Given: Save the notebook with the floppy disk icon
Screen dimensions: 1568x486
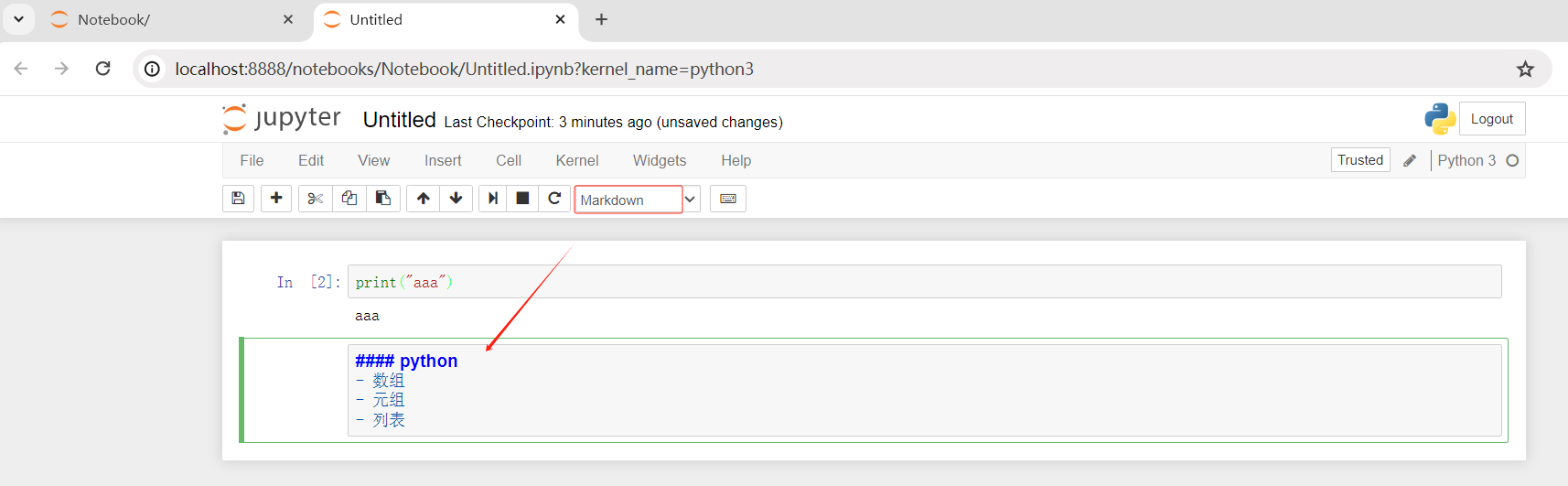Looking at the screenshot, I should pos(238,199).
